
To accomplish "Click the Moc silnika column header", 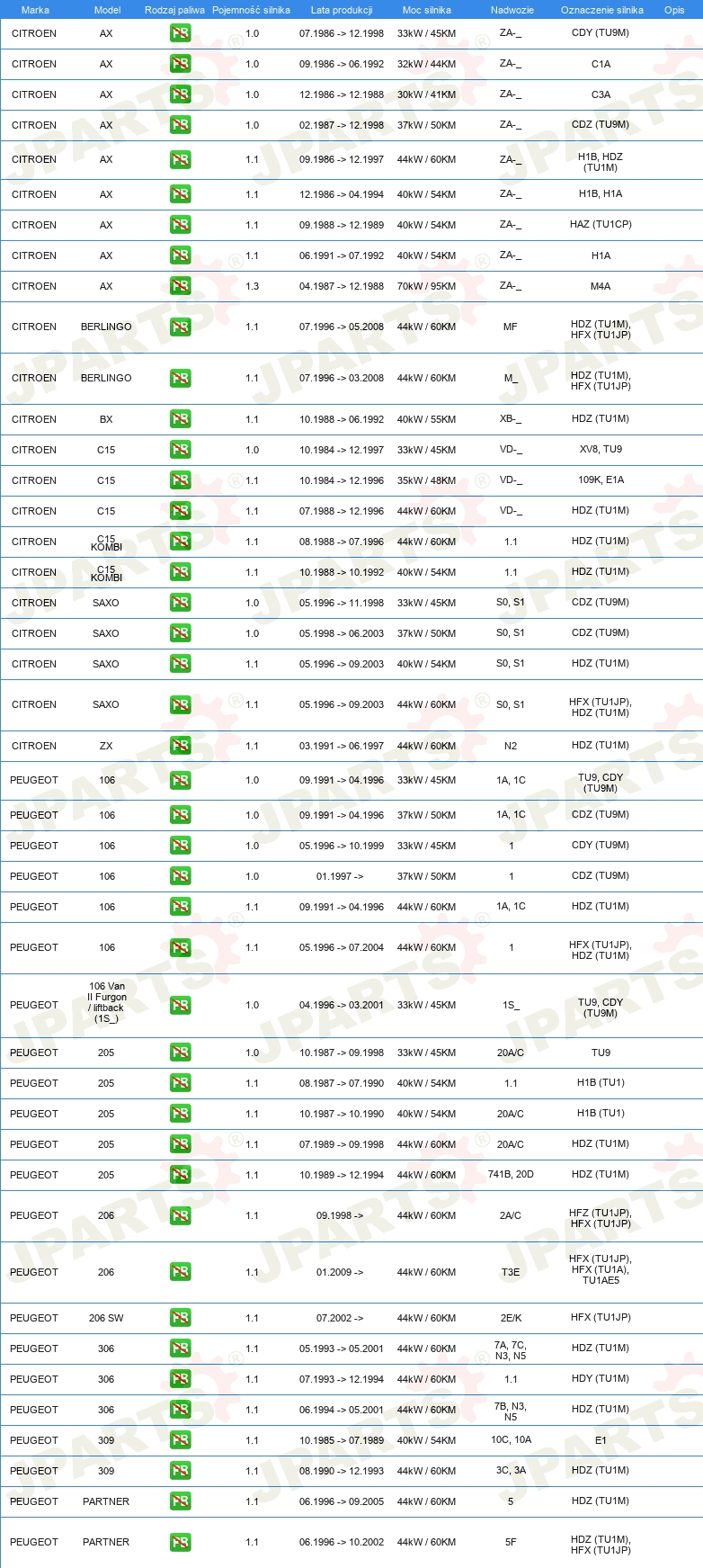I will pos(427,10).
